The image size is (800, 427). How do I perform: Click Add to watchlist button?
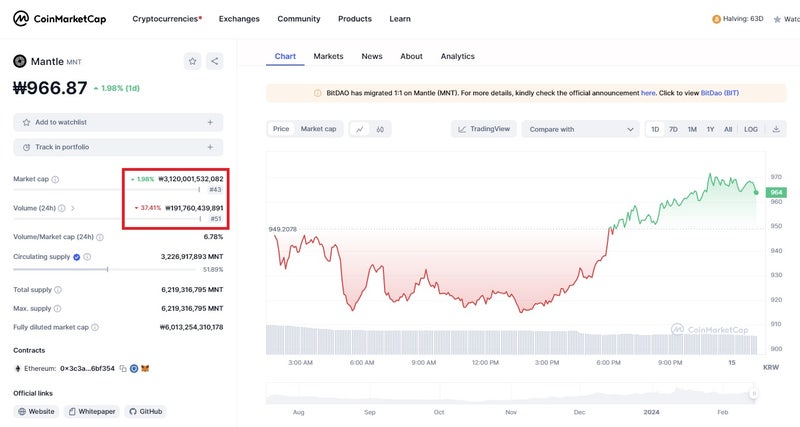[118, 122]
